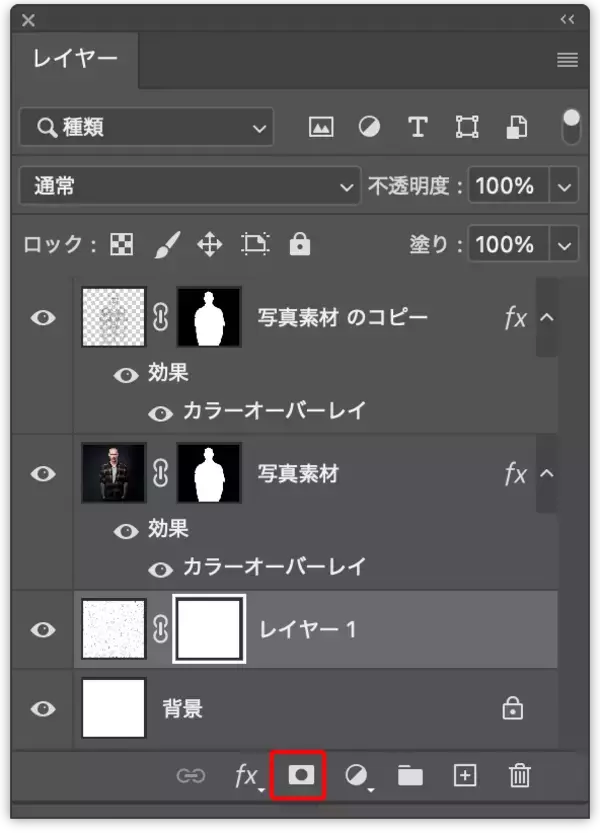Select mask thumbnail of 写真素材 のコピー

point(209,317)
